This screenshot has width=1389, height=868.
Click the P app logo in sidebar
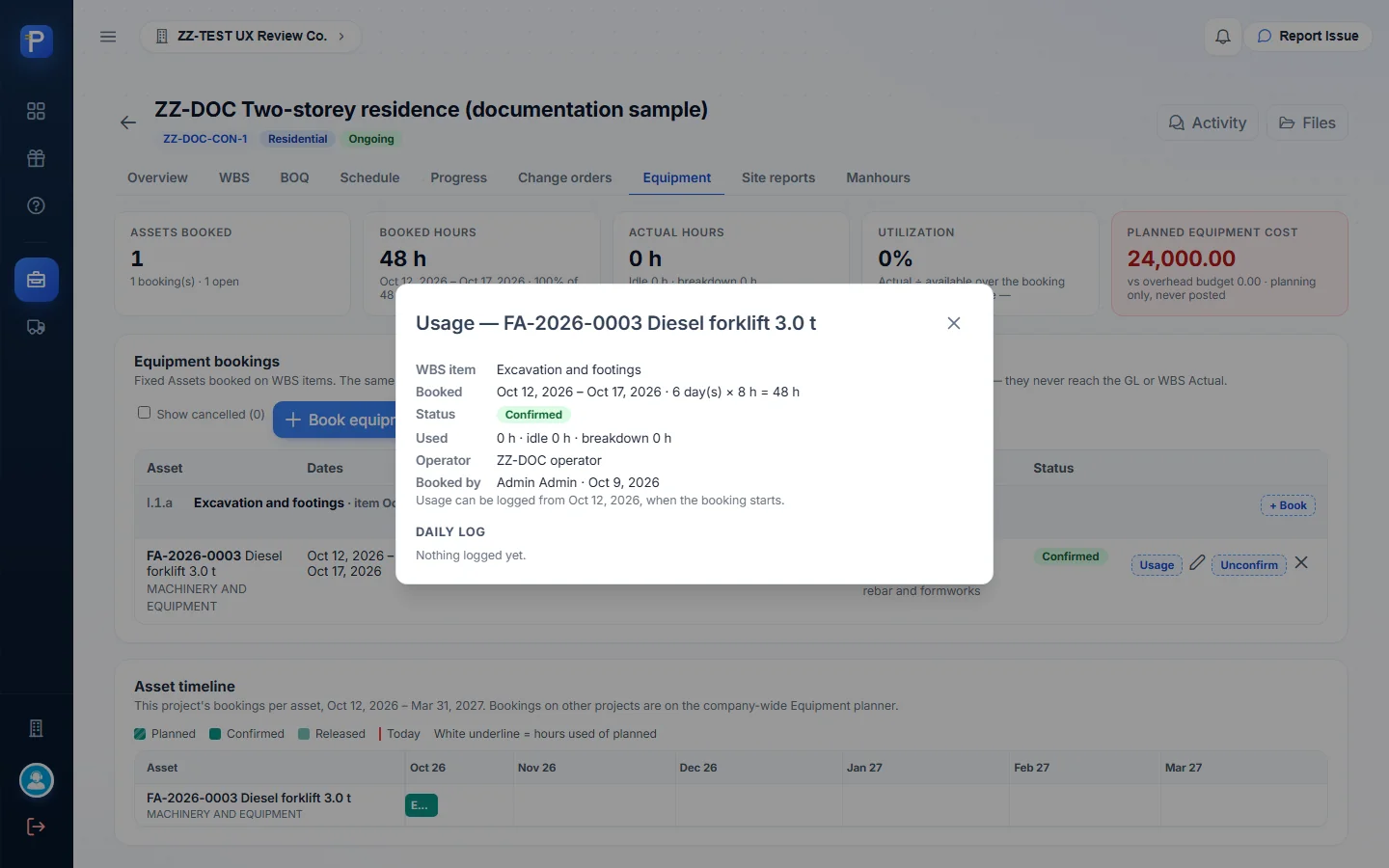[36, 41]
